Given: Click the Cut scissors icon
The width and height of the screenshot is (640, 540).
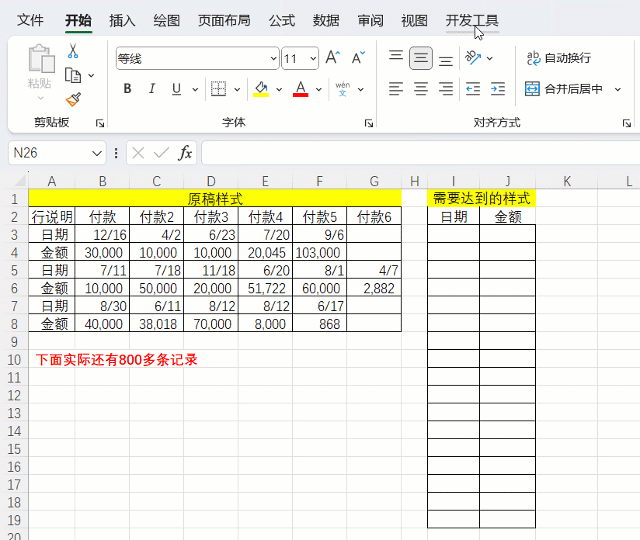Looking at the screenshot, I should 73,51.
